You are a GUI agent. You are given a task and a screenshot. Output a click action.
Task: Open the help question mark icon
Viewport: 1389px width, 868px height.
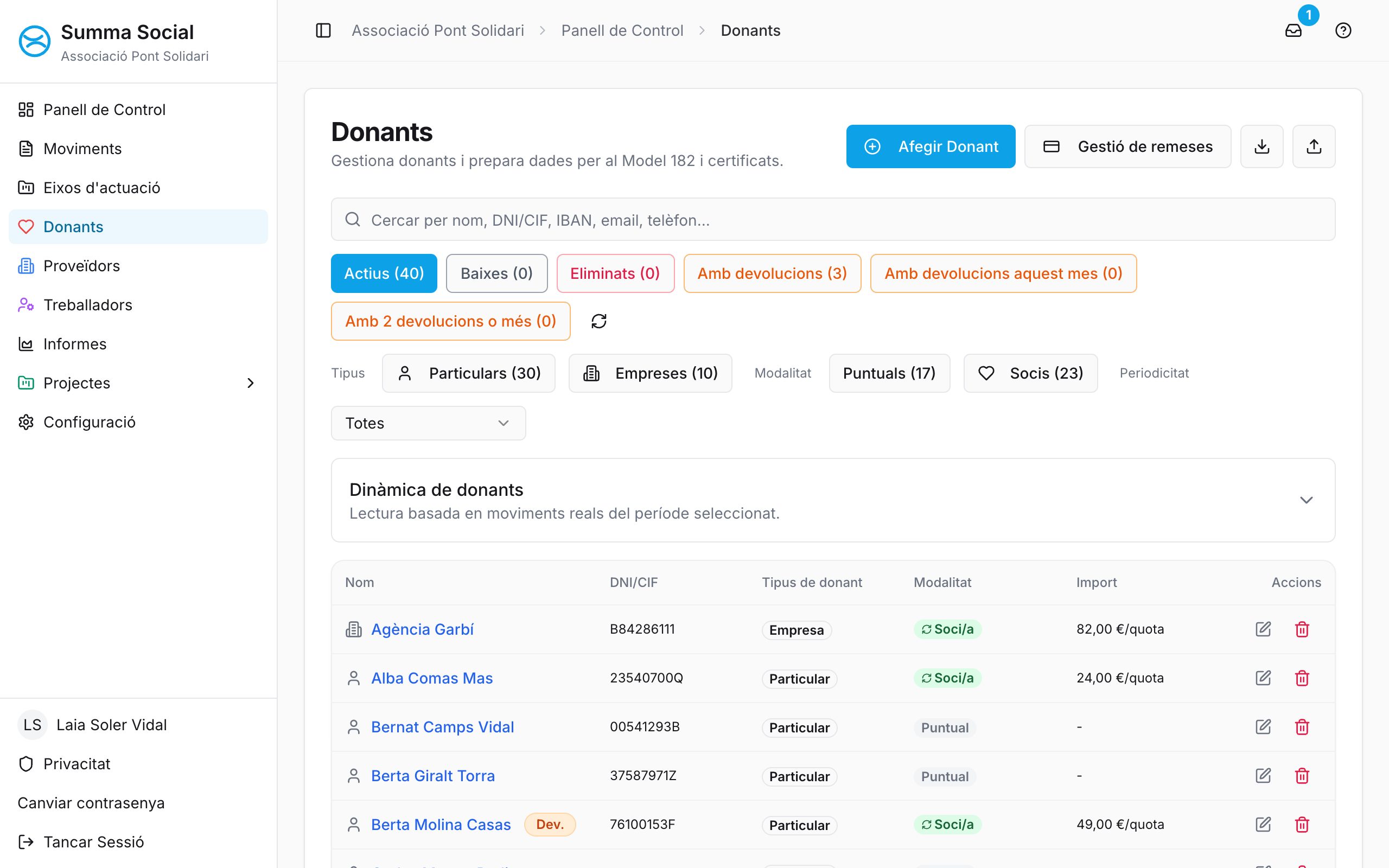tap(1343, 30)
